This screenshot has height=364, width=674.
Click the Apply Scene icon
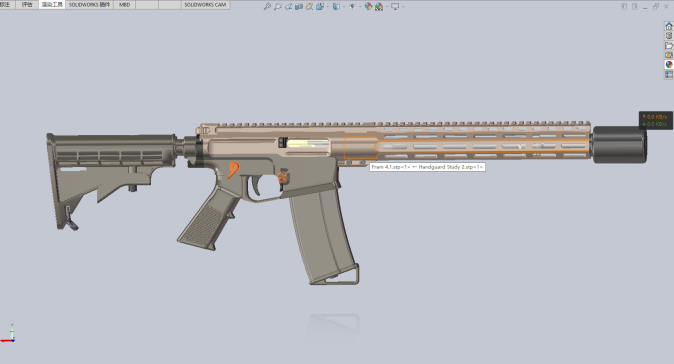[x=379, y=6]
